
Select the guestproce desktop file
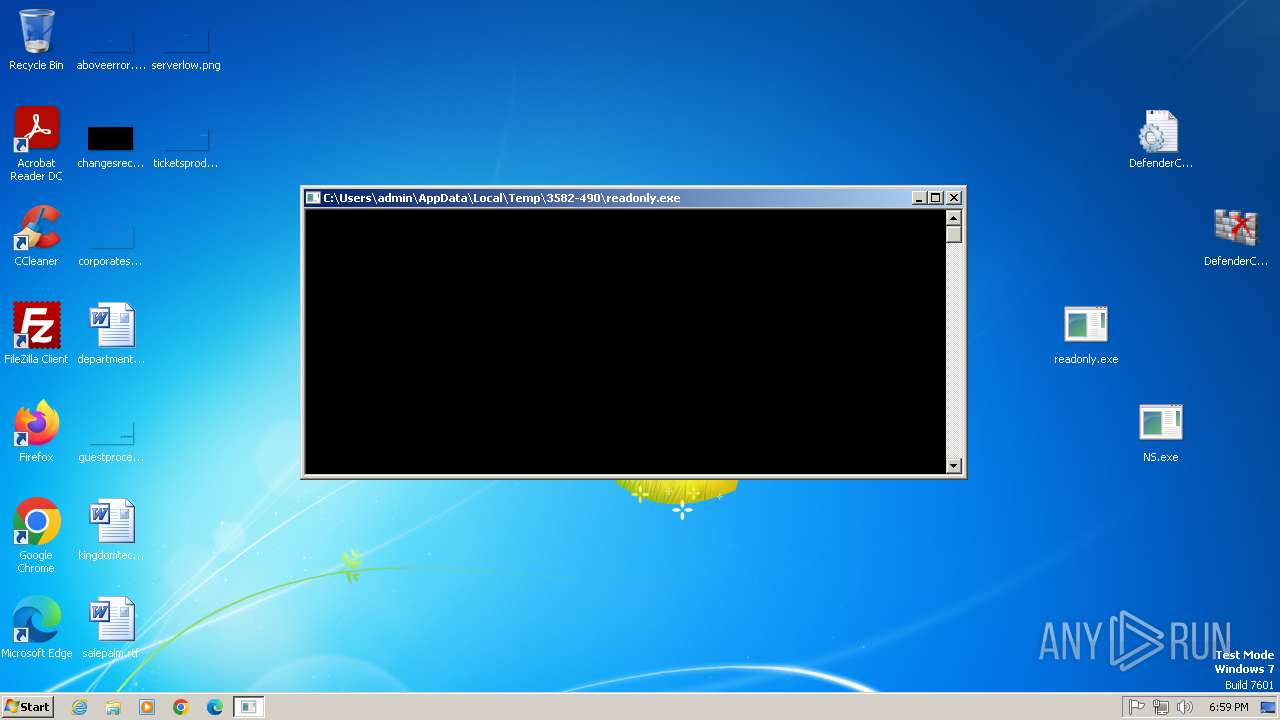pyautogui.click(x=111, y=440)
